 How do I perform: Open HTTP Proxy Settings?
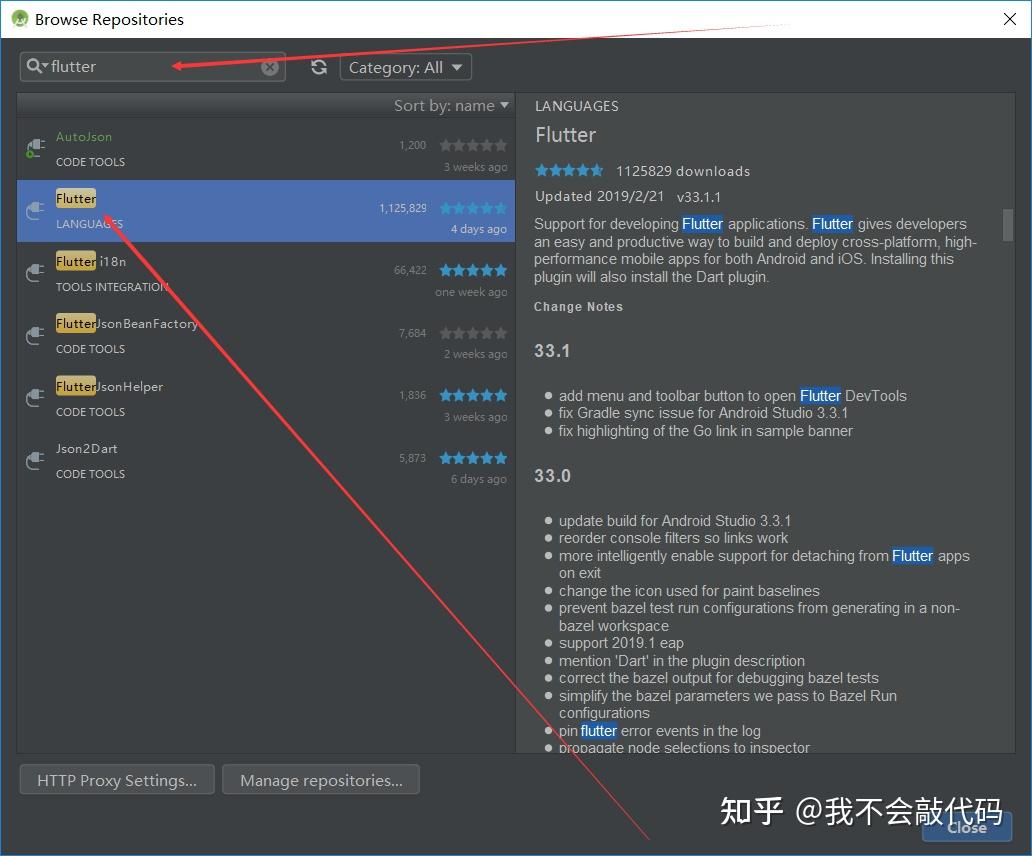tap(116, 779)
